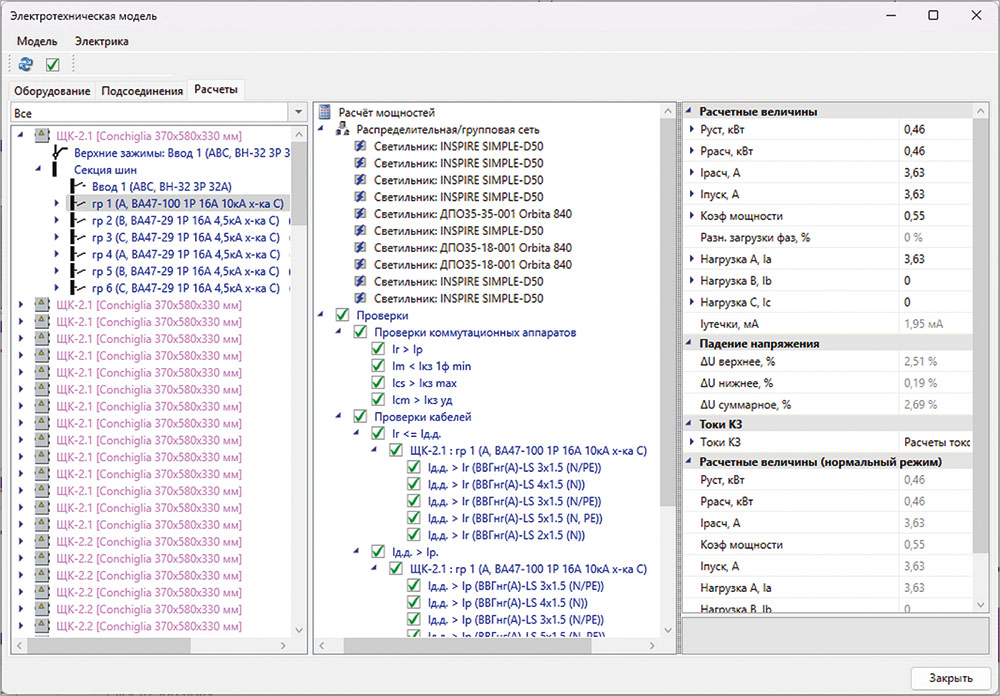Open the Все filter dropdown

[297, 113]
